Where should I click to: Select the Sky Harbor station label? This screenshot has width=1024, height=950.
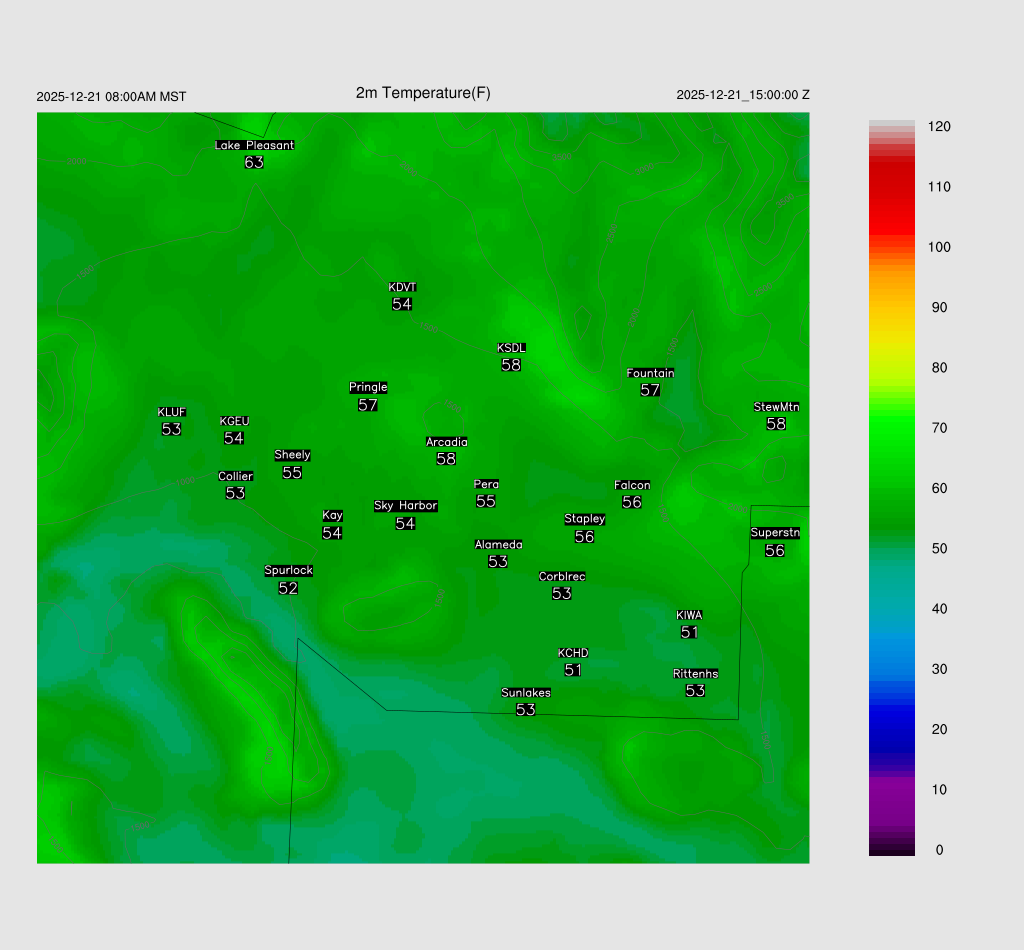[x=405, y=506]
